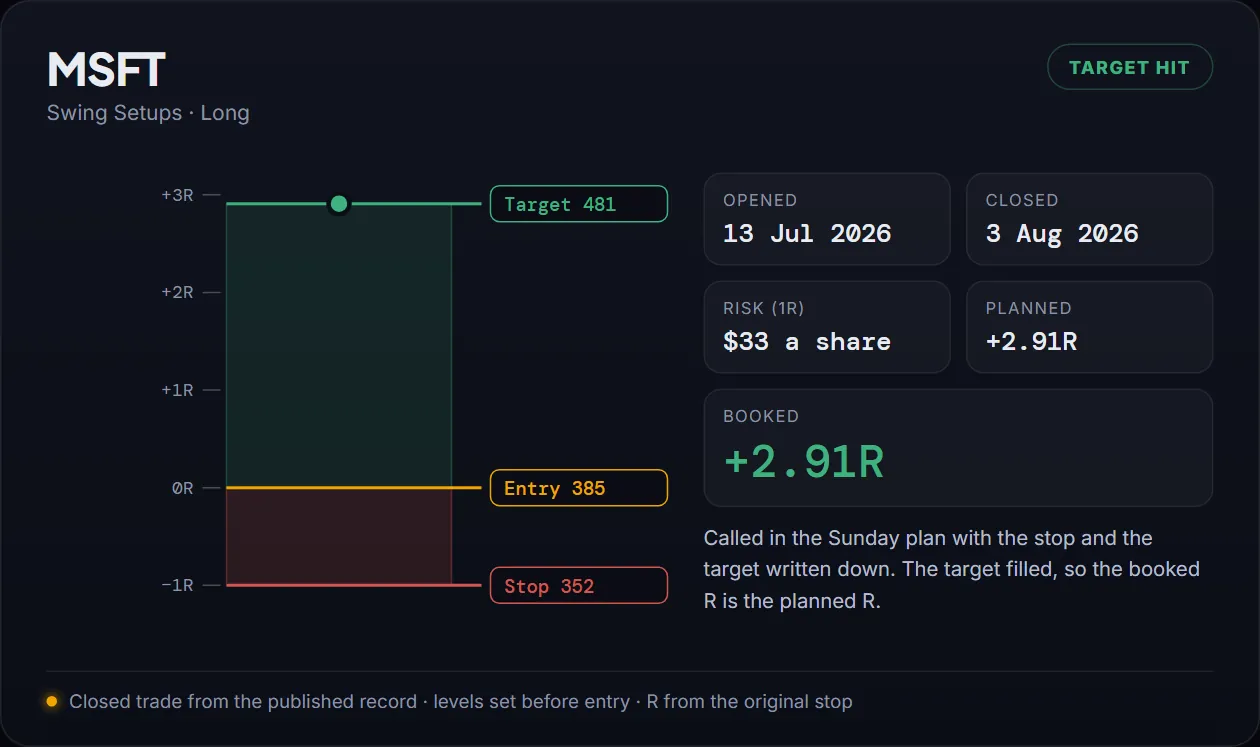Click the +1R axis label
Viewport: 1260px width, 747px height.
pos(177,390)
